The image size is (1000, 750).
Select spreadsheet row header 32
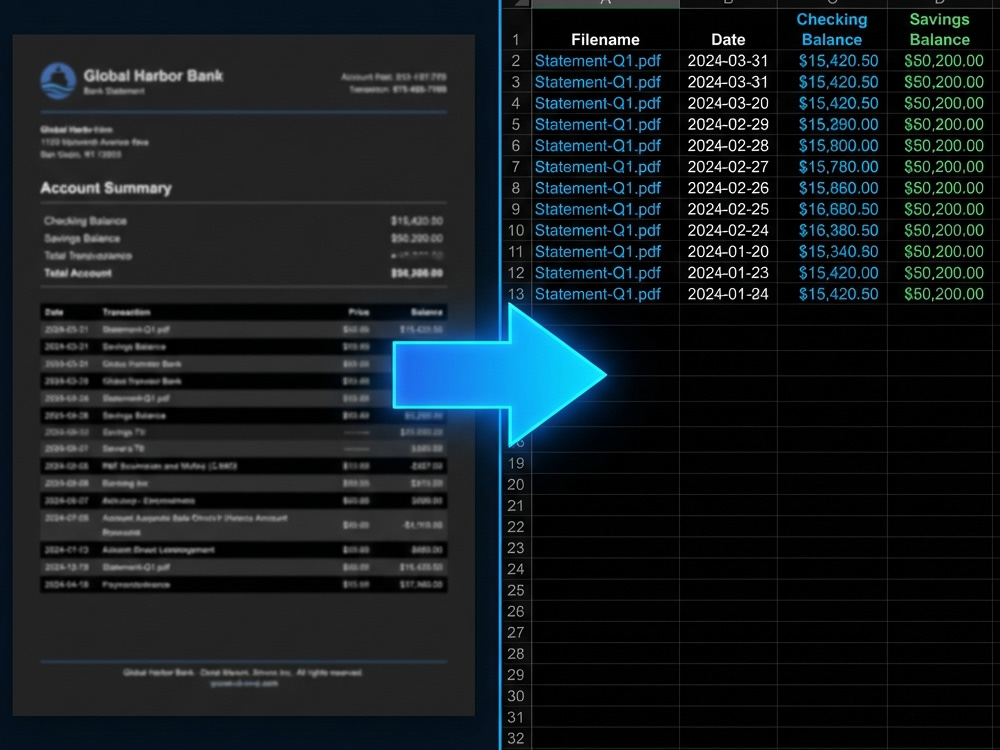point(516,739)
